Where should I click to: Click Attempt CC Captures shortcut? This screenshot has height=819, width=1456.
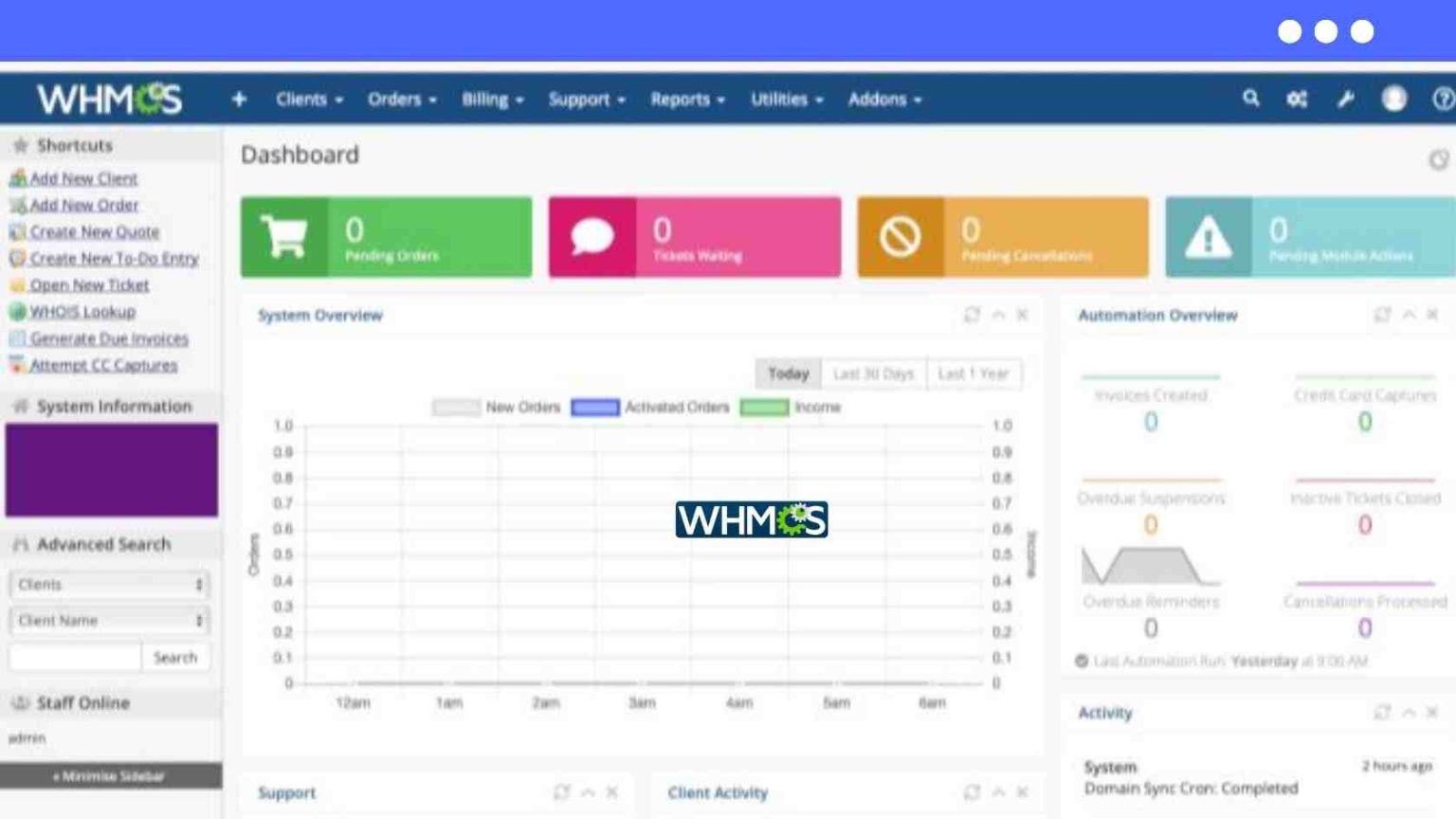(x=103, y=365)
